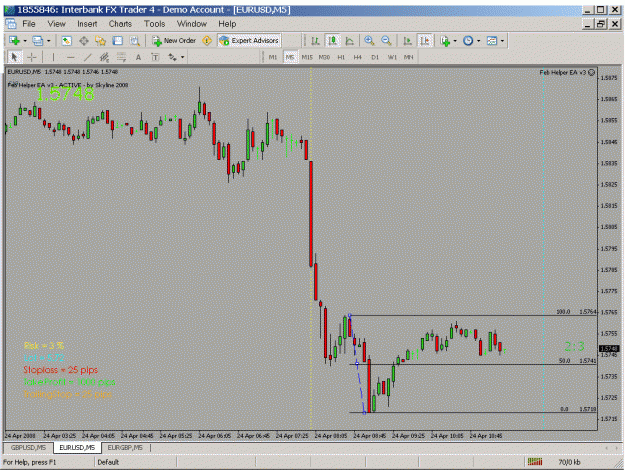Switch to the D1 timeframe

(x=375, y=57)
